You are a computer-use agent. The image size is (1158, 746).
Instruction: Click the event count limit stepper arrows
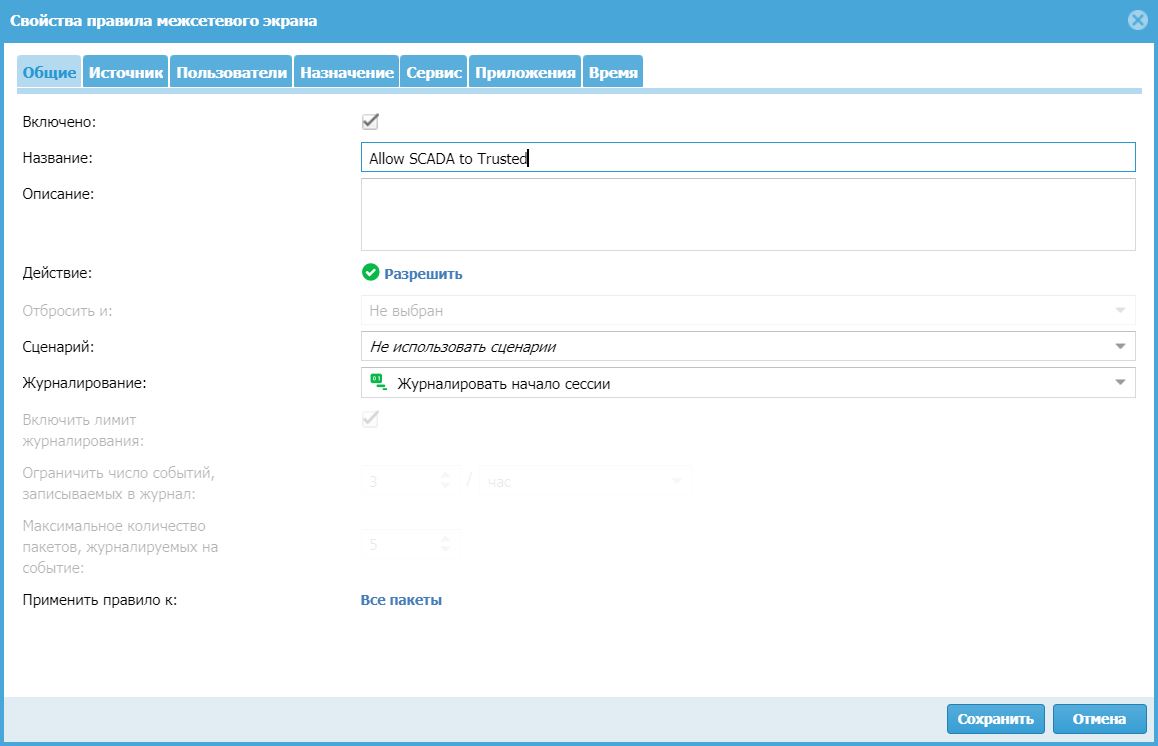445,481
